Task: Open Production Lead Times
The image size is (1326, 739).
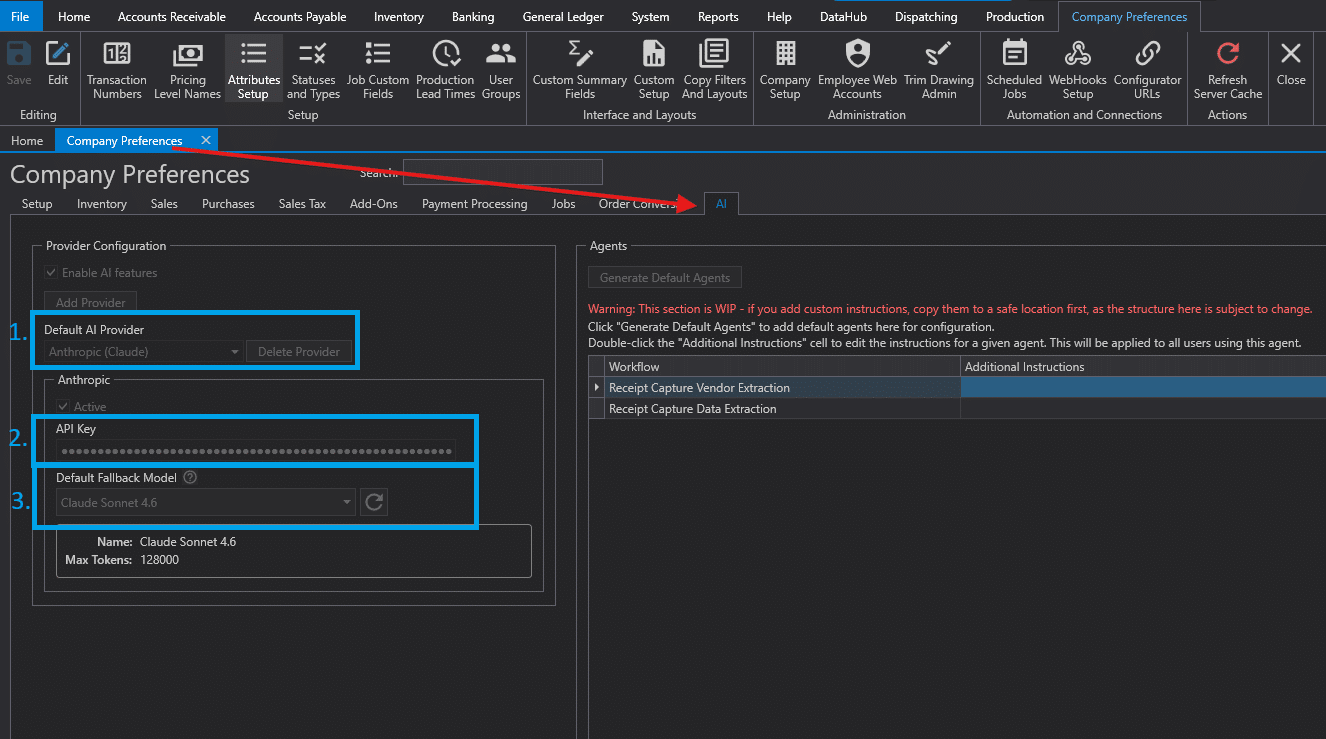Action: (x=445, y=70)
